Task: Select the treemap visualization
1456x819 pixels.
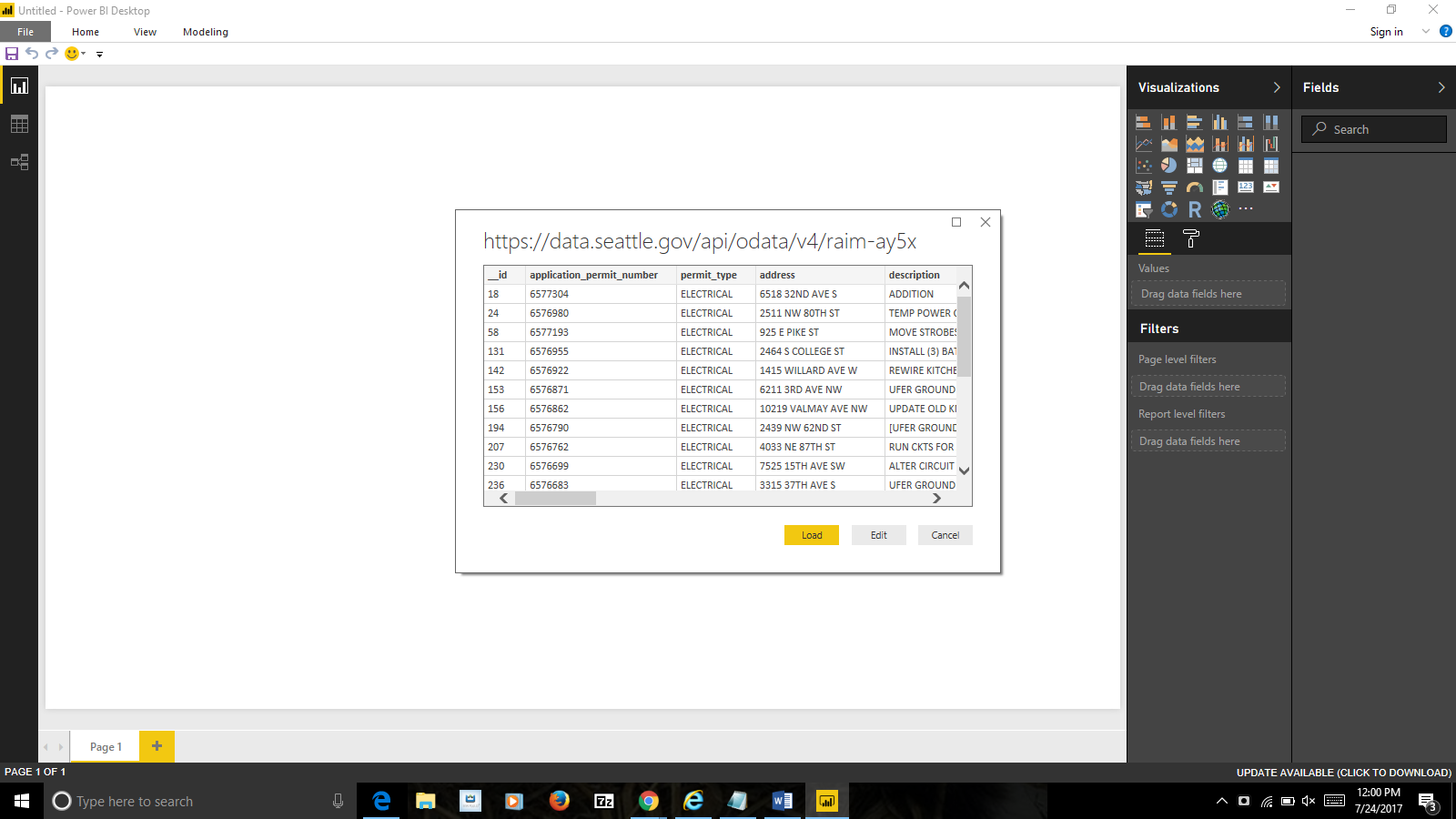Action: pyautogui.click(x=1195, y=166)
